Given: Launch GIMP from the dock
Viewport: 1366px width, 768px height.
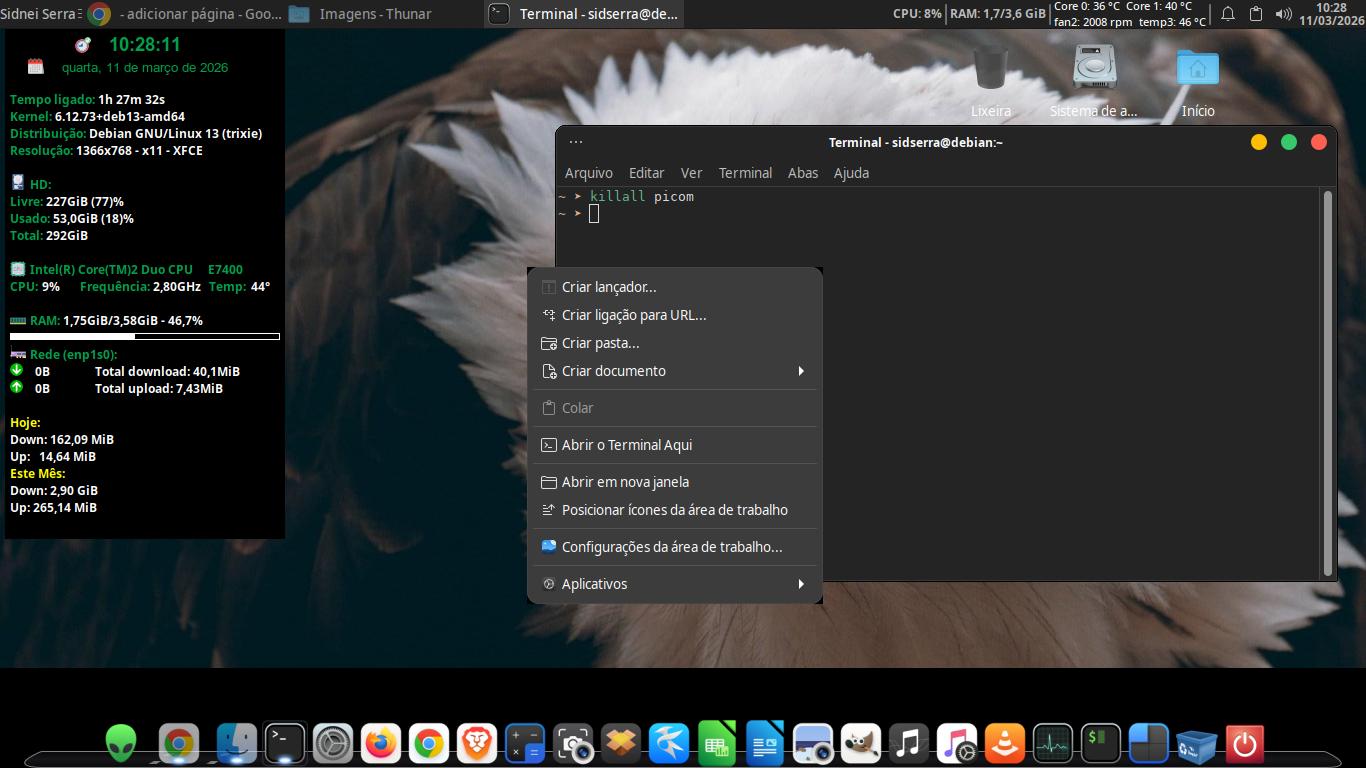Looking at the screenshot, I should [x=860, y=744].
